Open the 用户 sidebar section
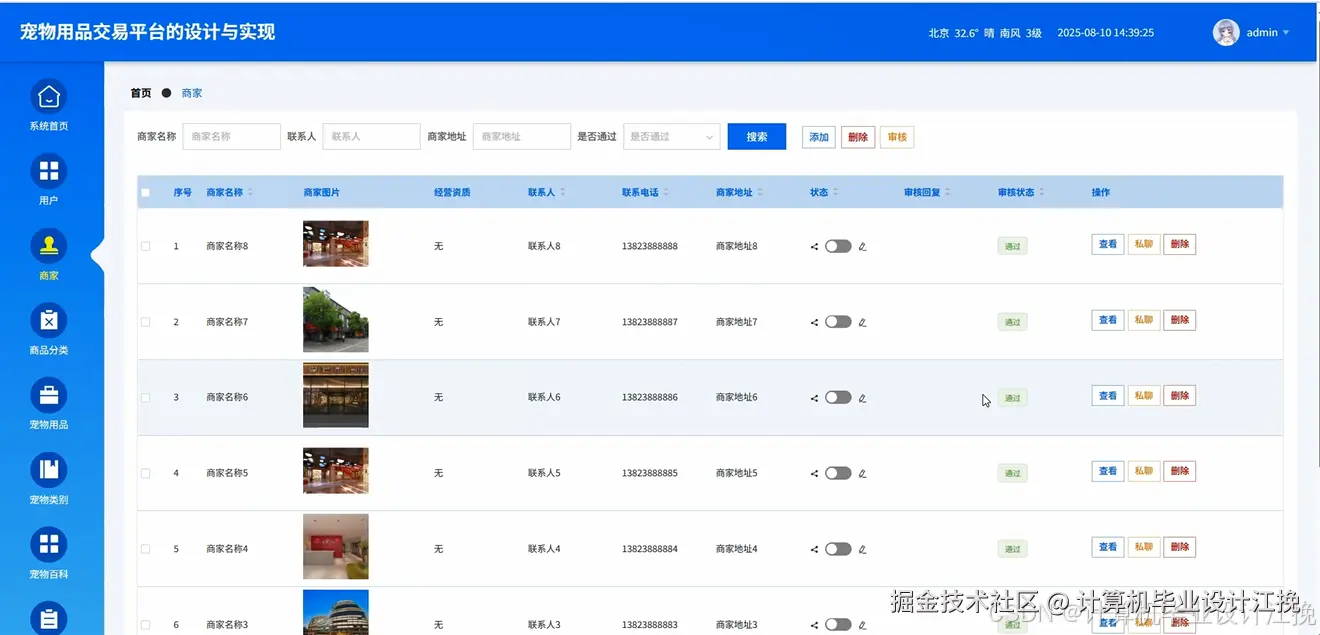This screenshot has width=1320, height=635. click(48, 180)
